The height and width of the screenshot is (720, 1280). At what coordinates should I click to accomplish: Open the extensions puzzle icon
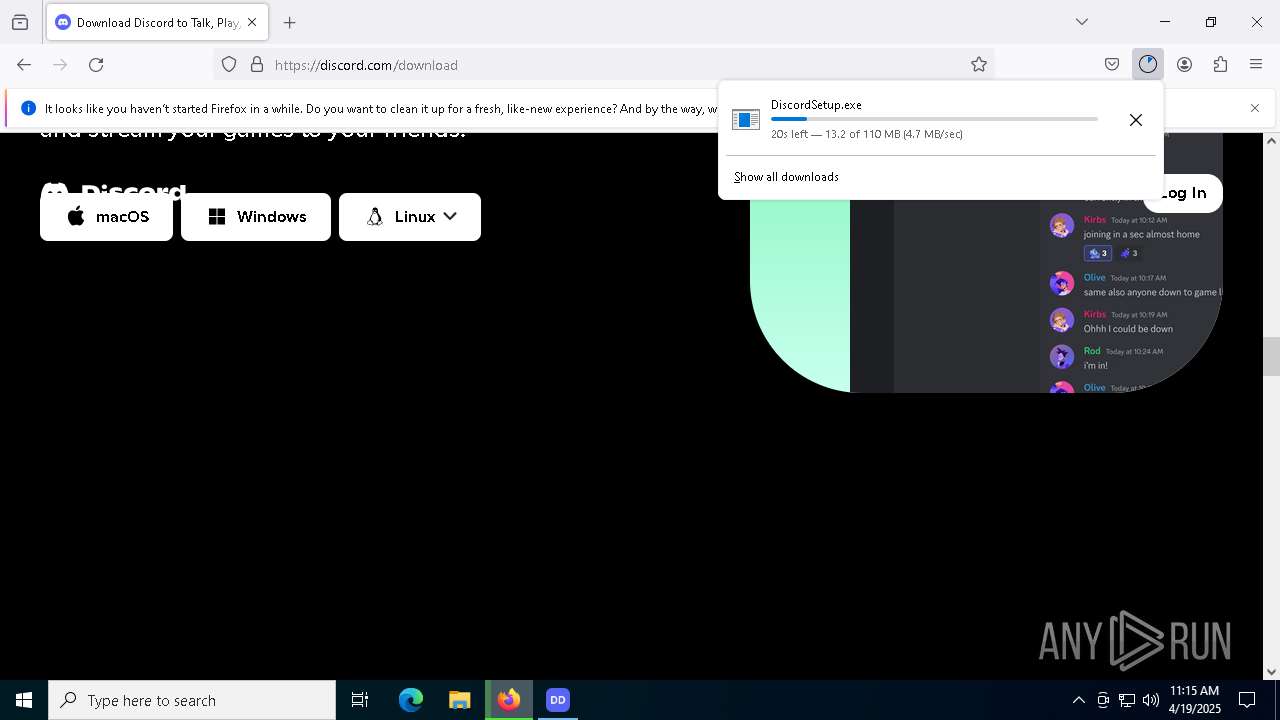[x=1220, y=65]
